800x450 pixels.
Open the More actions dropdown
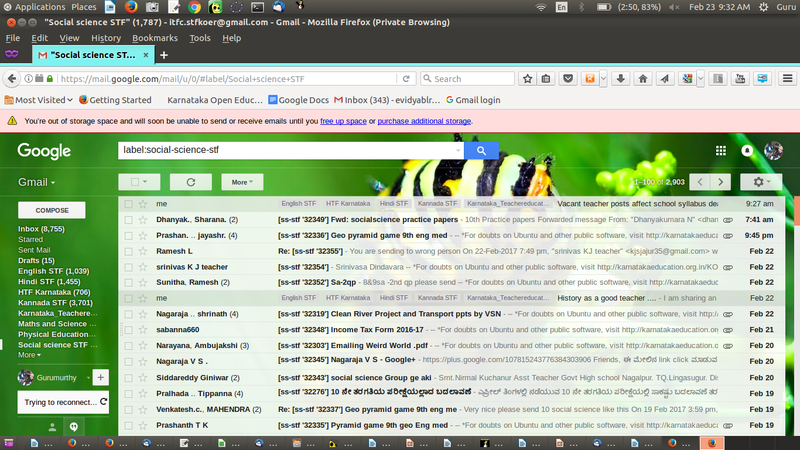click(242, 182)
